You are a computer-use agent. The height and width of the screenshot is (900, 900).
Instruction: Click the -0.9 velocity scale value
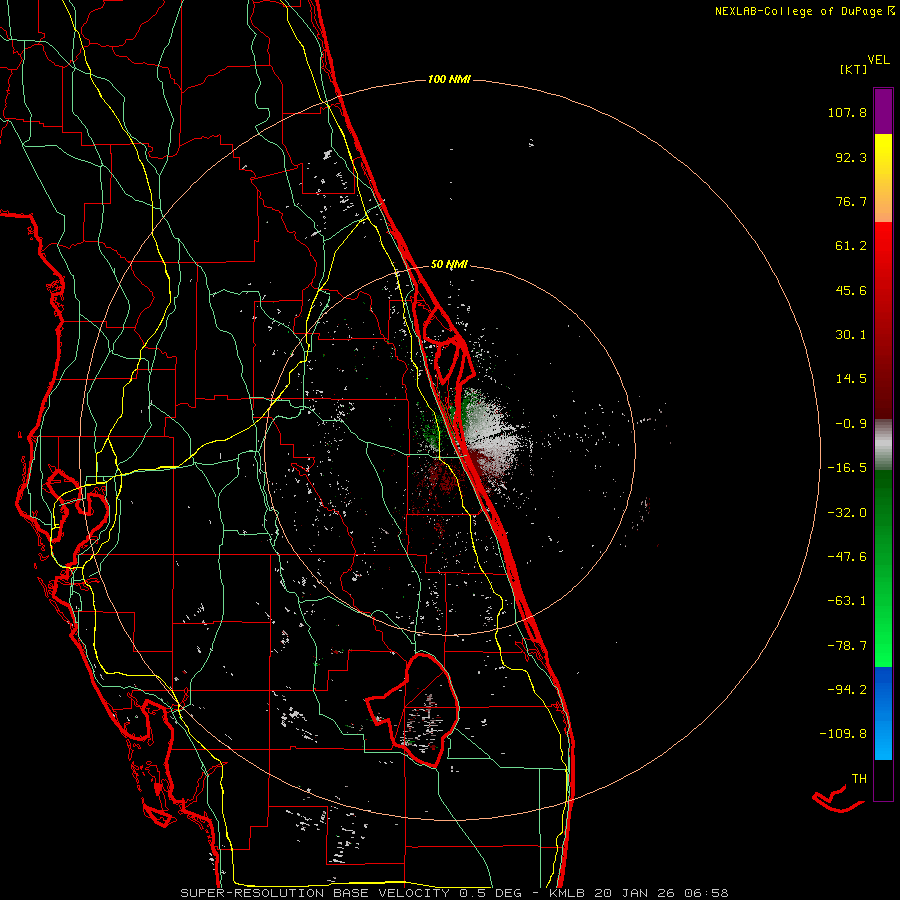[x=851, y=424]
